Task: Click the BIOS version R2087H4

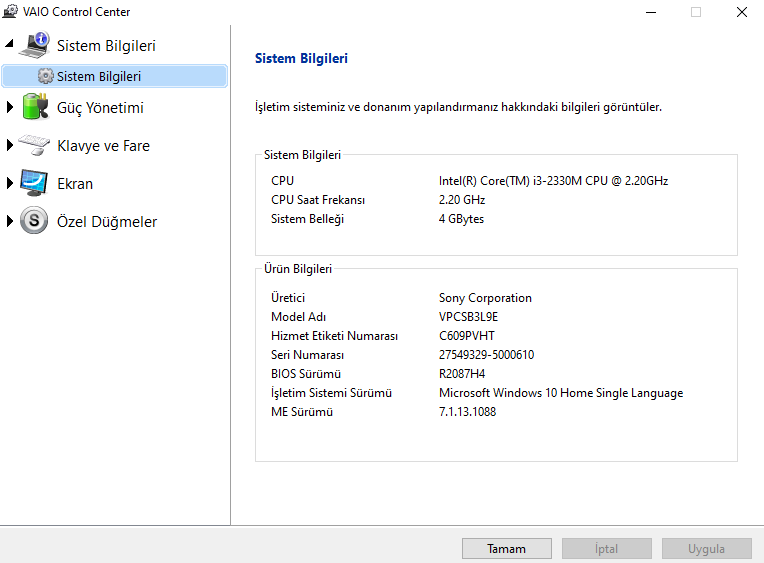Action: [x=462, y=374]
